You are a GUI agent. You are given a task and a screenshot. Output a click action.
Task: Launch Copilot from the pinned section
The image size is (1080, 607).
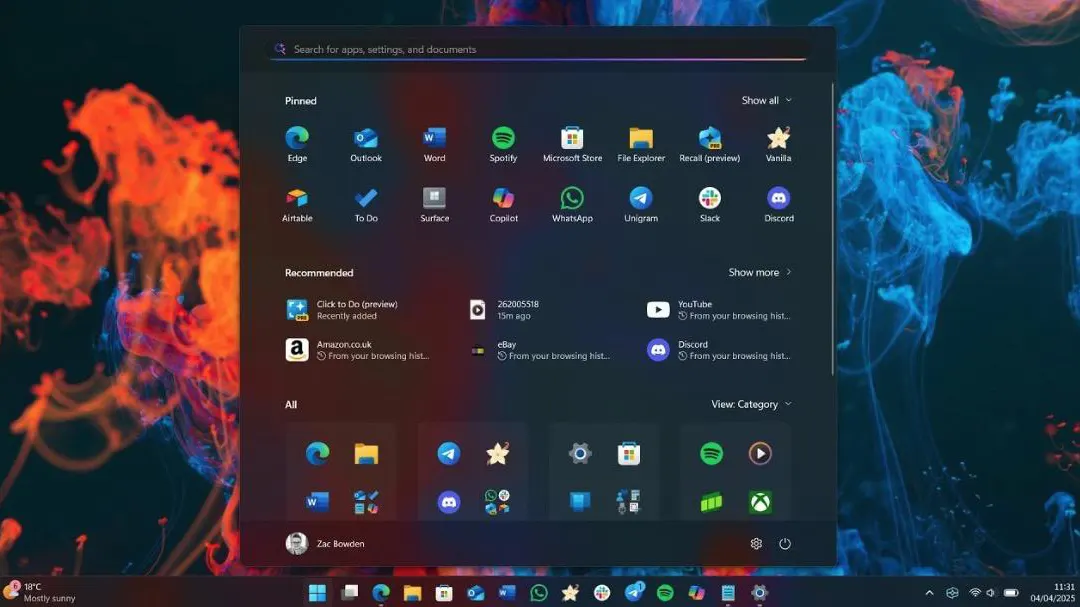click(503, 204)
